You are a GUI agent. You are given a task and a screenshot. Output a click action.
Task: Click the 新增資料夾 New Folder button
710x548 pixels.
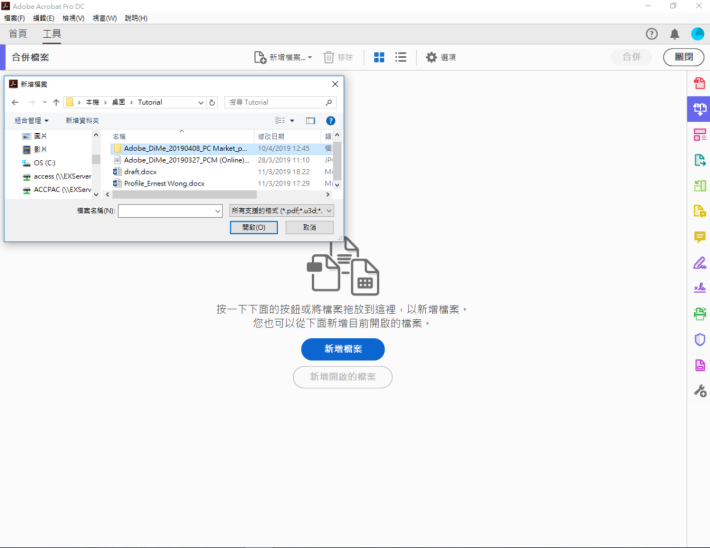82,120
